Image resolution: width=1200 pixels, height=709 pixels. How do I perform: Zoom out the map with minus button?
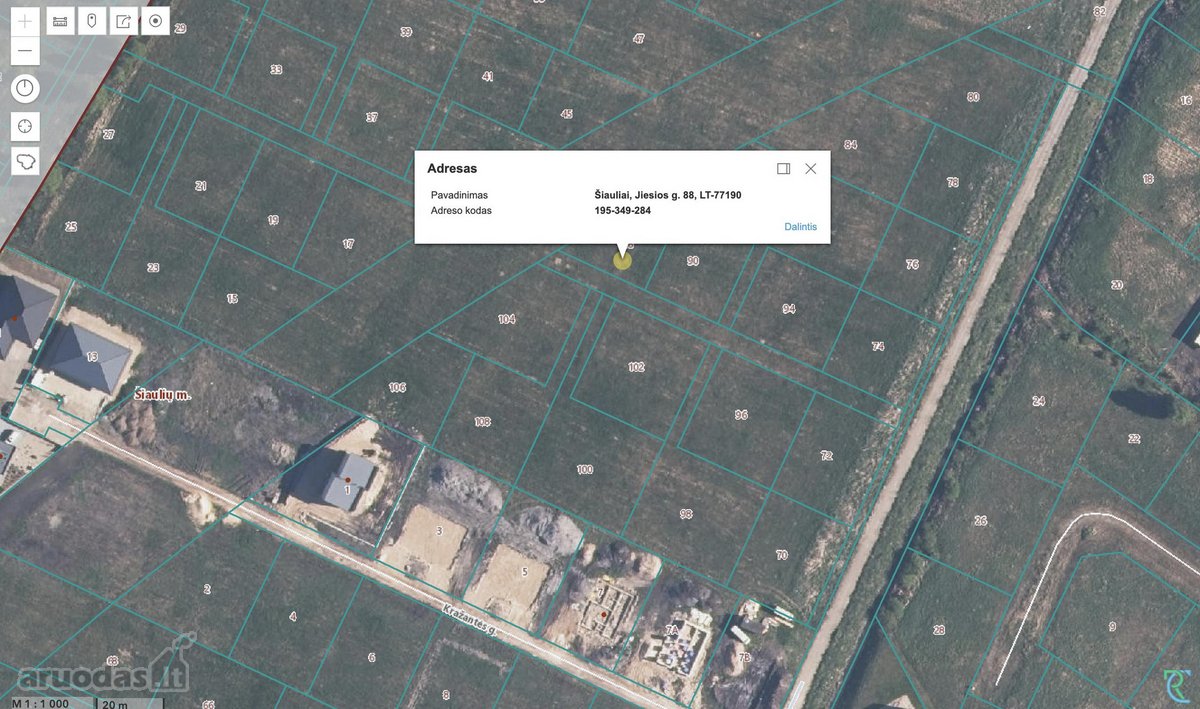tap(25, 50)
